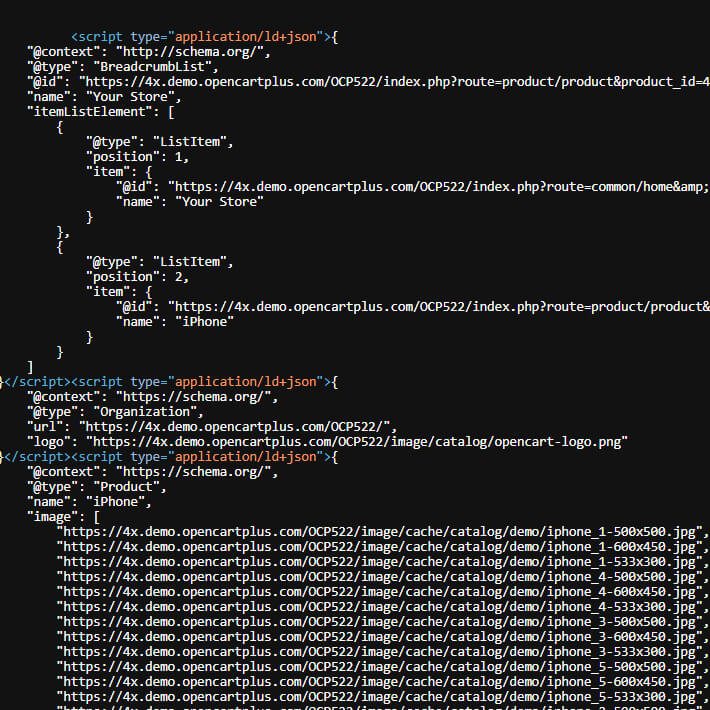Select the iphone_5-500x500.jpg image URL
The width and height of the screenshot is (710, 710).
click(x=383, y=667)
